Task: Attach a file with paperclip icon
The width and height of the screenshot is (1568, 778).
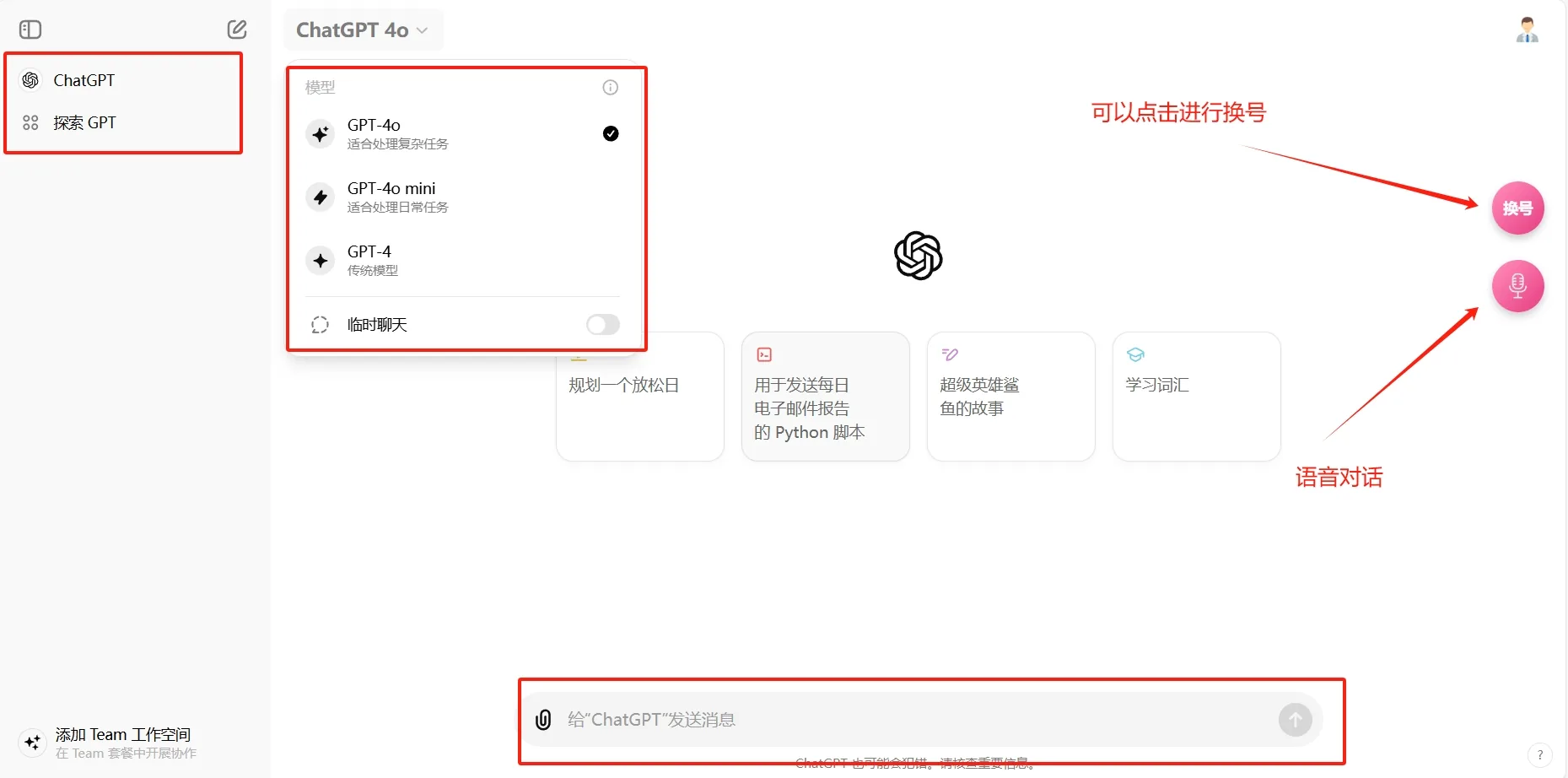Action: [543, 720]
